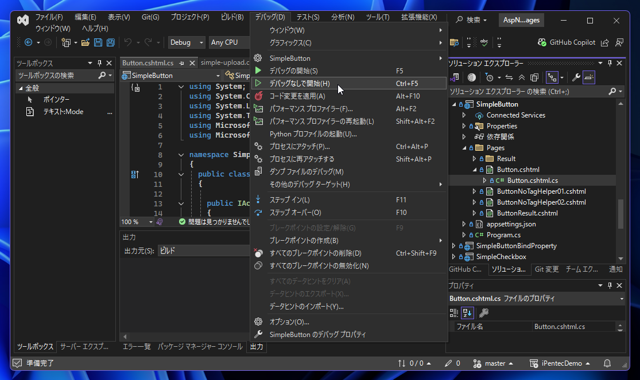Toggle auto-hide pin on the Solution Explorer panel
Screen dimensions: 640x380
coord(610,63)
